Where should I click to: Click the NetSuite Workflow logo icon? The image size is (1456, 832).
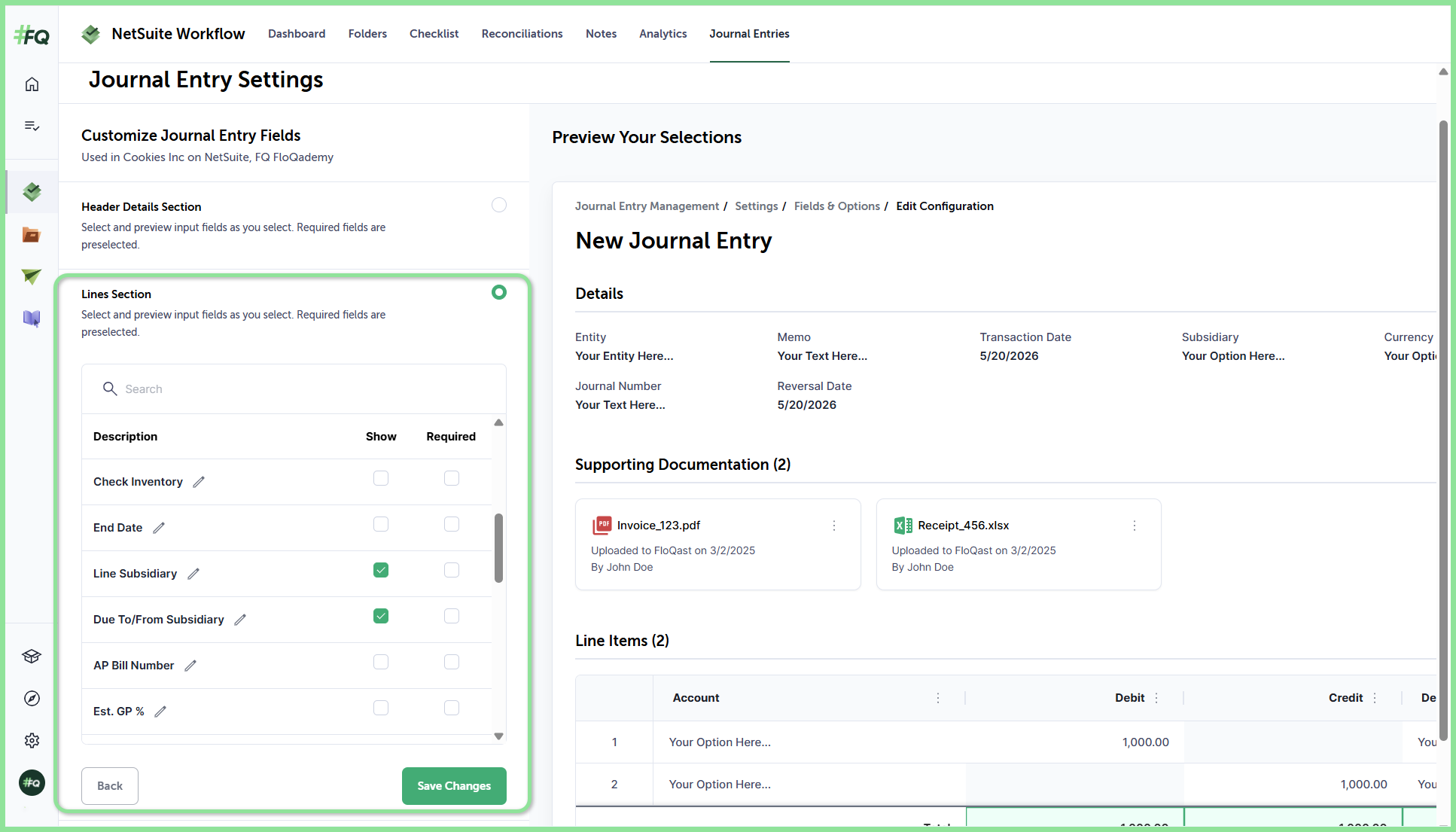coord(91,34)
